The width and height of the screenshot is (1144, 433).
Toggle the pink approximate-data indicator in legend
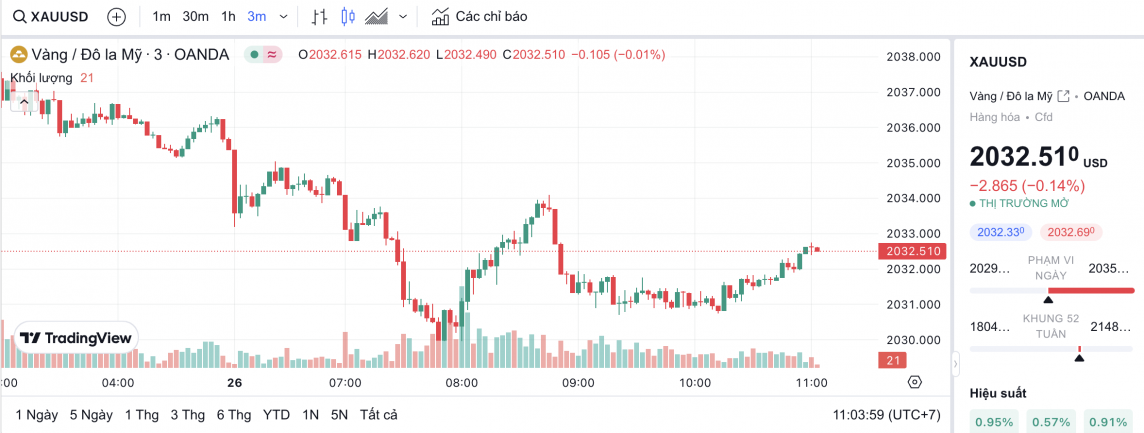coord(271,54)
